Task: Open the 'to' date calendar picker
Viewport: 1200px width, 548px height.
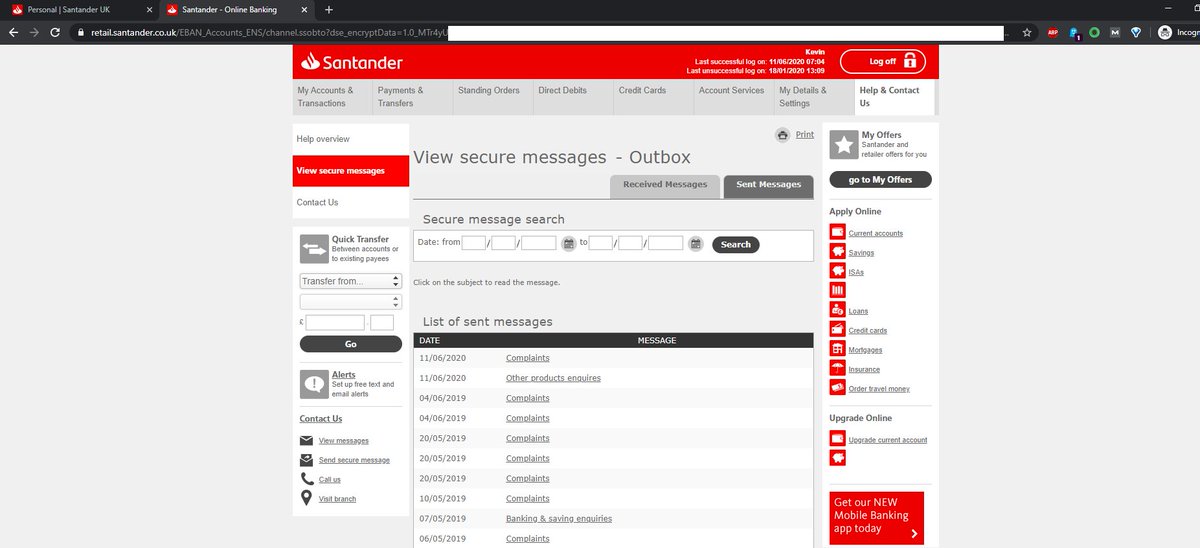Action: [x=696, y=243]
